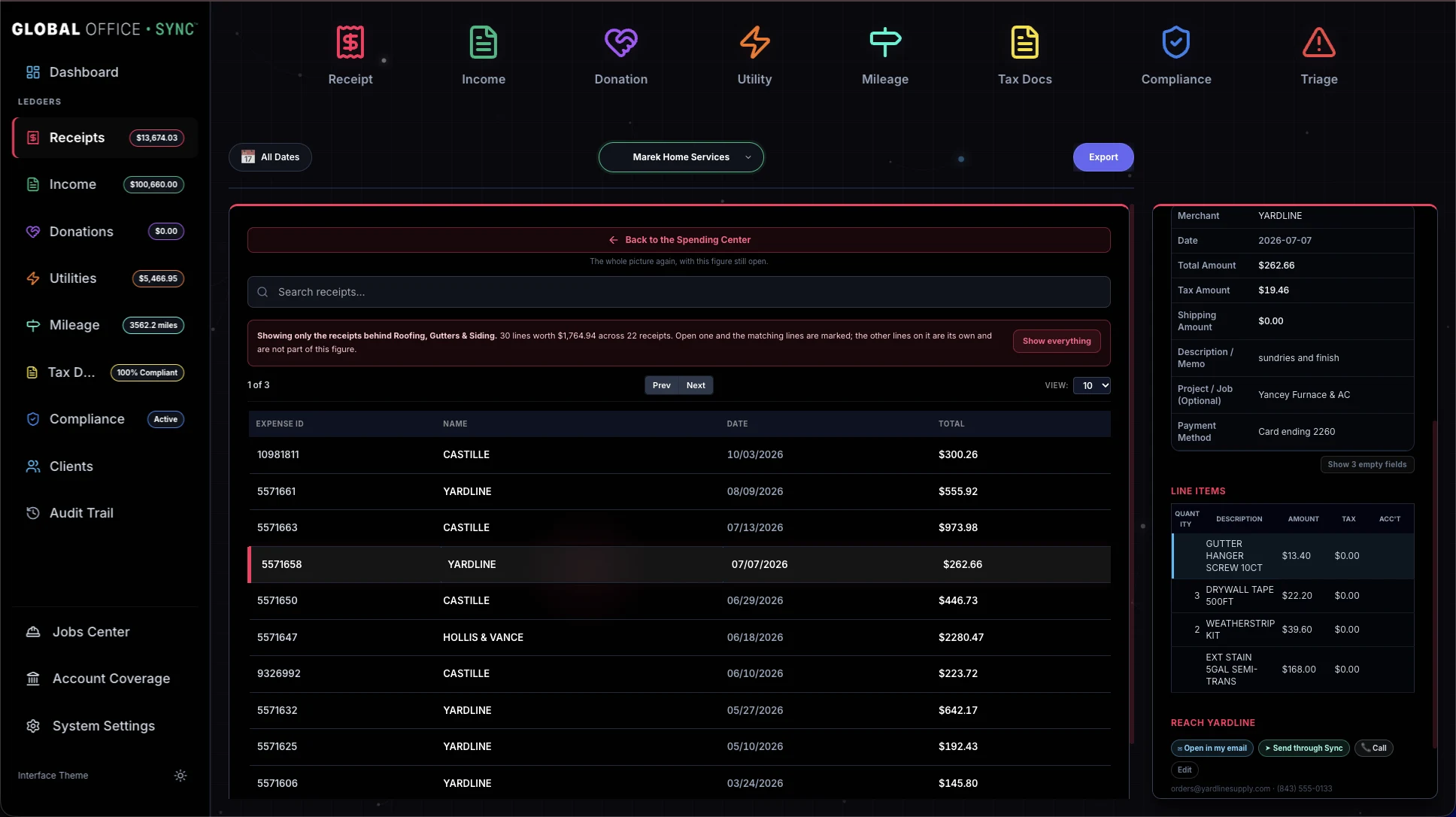Expand the Marek Home Services client dropdown
Viewport: 1456px width, 817px height.
(x=681, y=157)
